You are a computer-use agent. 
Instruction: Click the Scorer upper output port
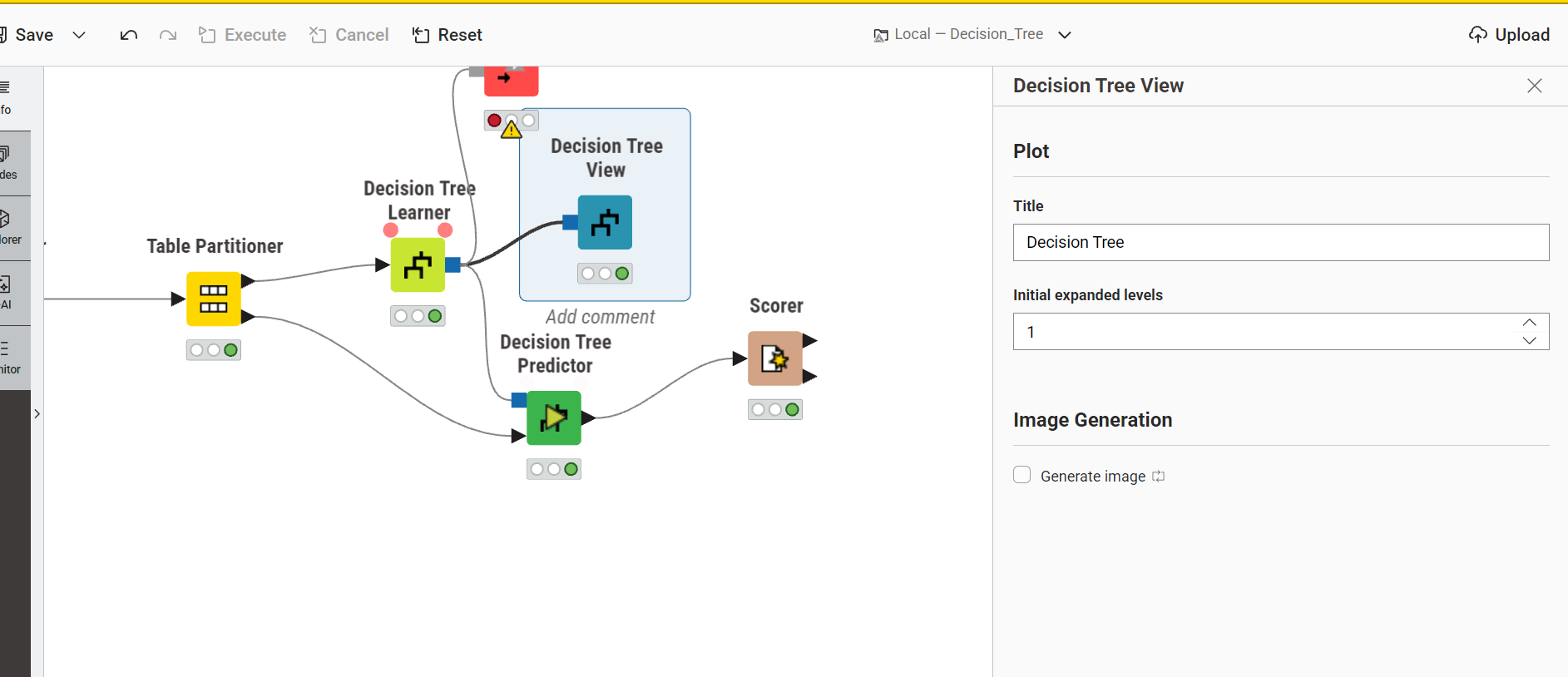pos(809,340)
